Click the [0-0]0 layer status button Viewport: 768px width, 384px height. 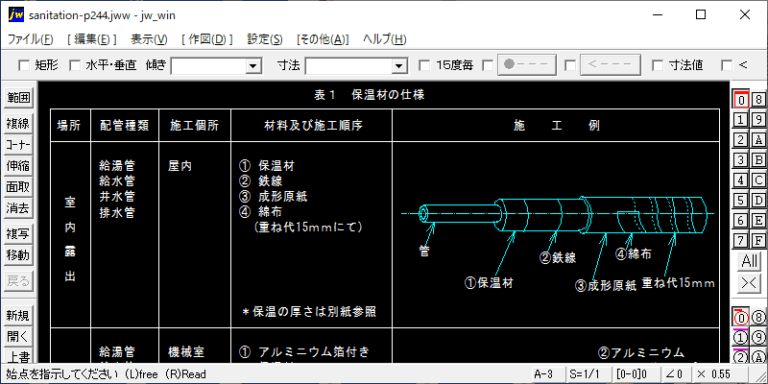click(635, 374)
